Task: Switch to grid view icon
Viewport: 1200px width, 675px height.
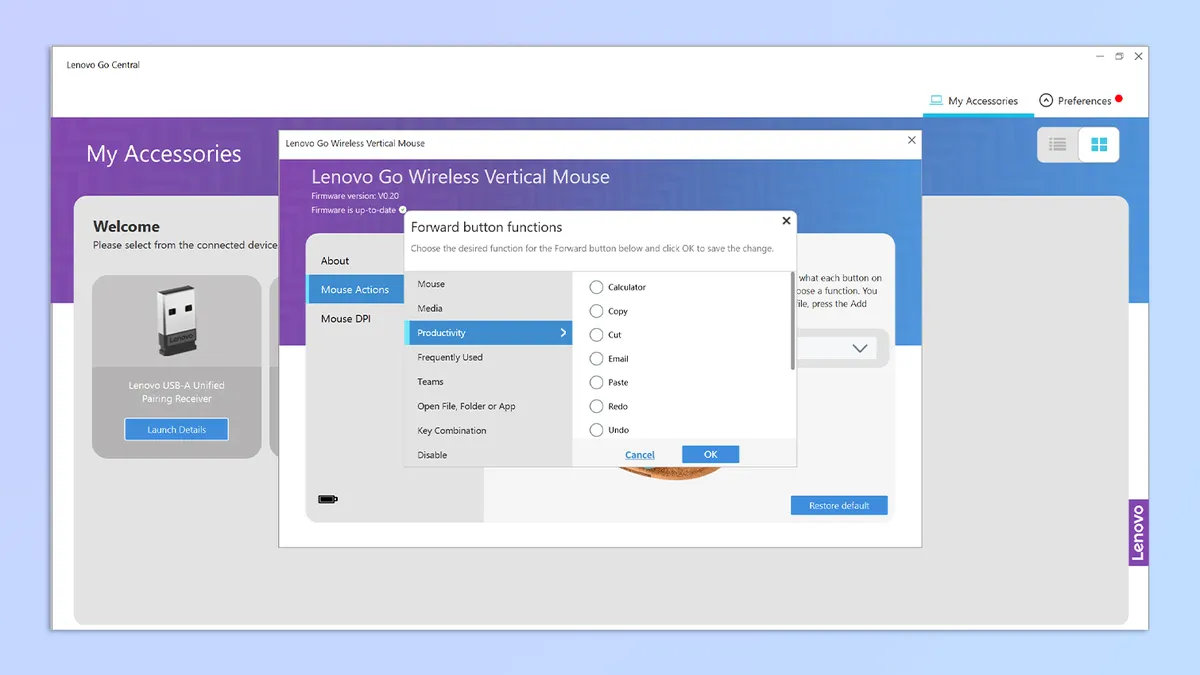Action: tap(1099, 145)
